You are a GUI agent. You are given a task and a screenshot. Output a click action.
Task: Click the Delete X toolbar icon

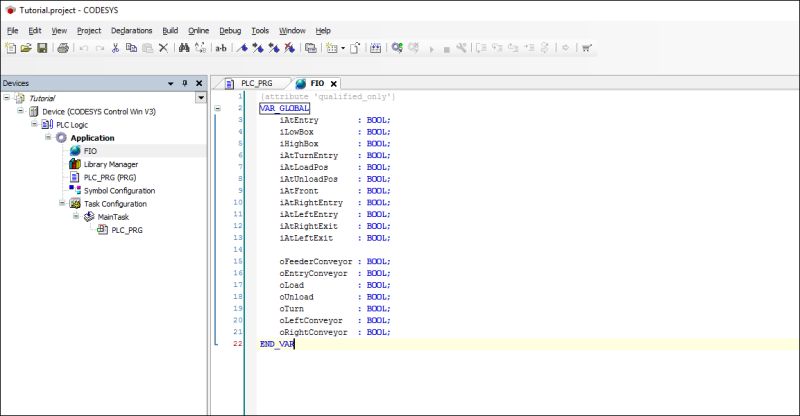163,48
